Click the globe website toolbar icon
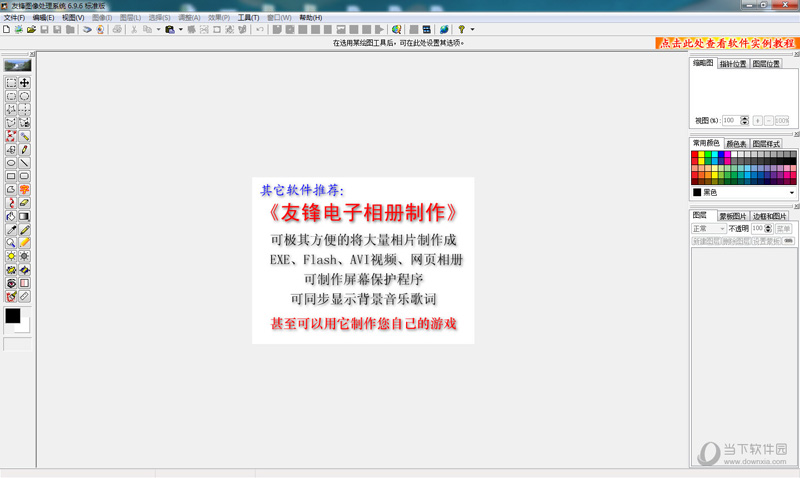800x478 pixels. tap(444, 30)
